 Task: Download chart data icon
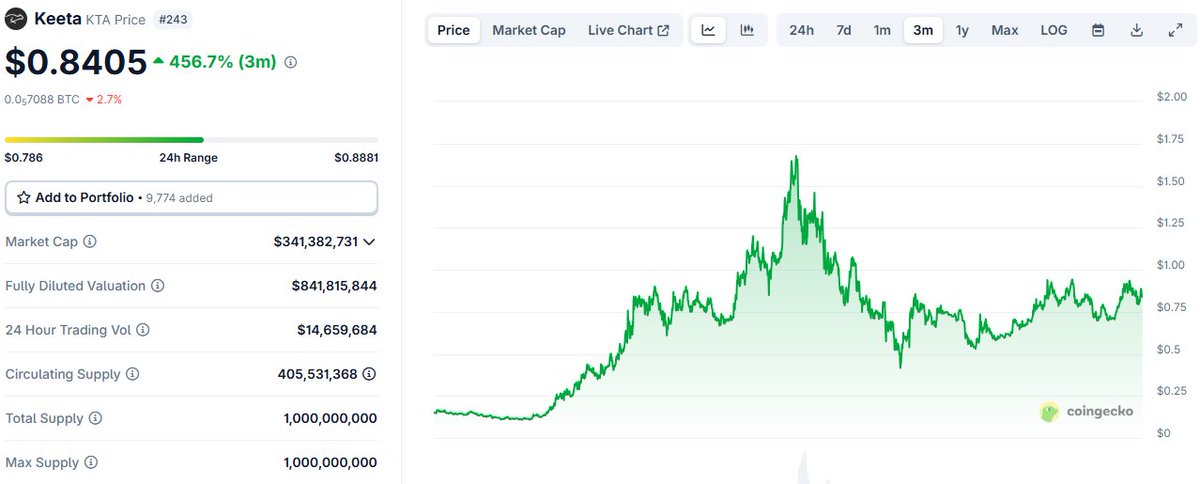pyautogui.click(x=1137, y=30)
